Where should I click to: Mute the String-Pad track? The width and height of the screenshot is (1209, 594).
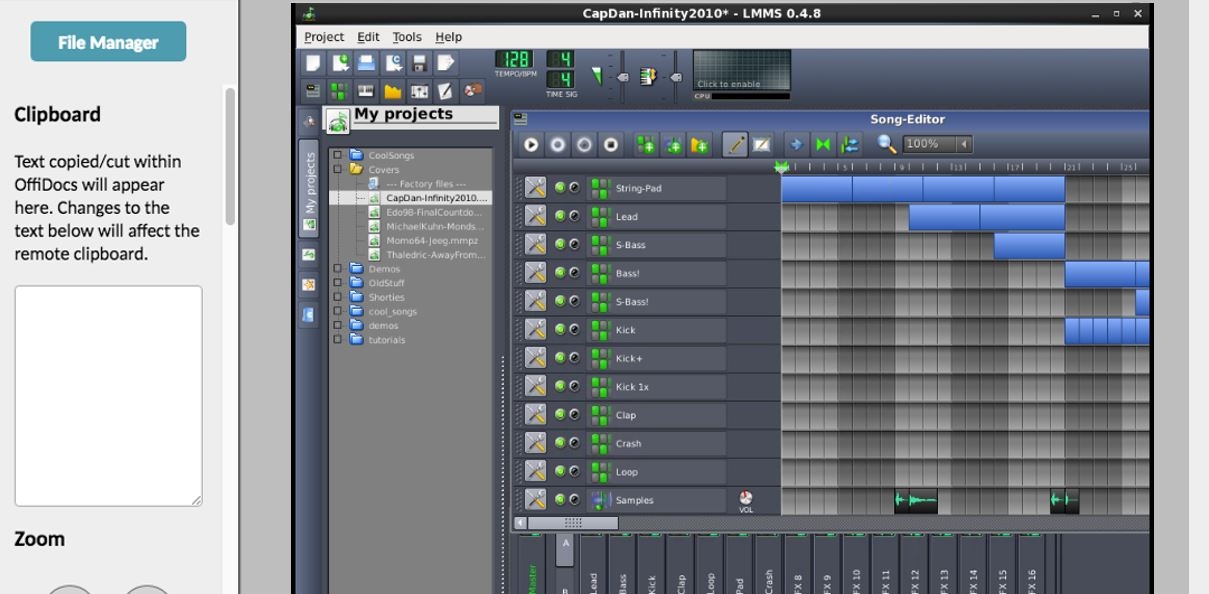[562, 188]
